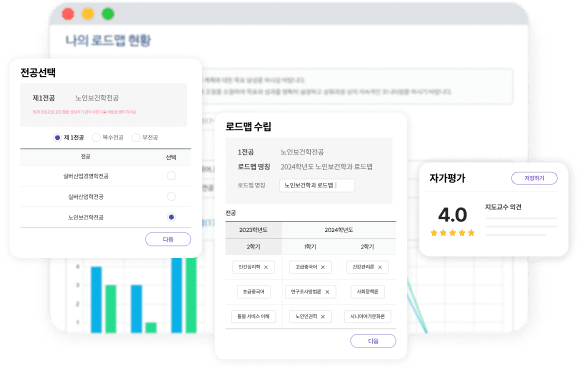Click the first rating star under 4.0

point(434,233)
